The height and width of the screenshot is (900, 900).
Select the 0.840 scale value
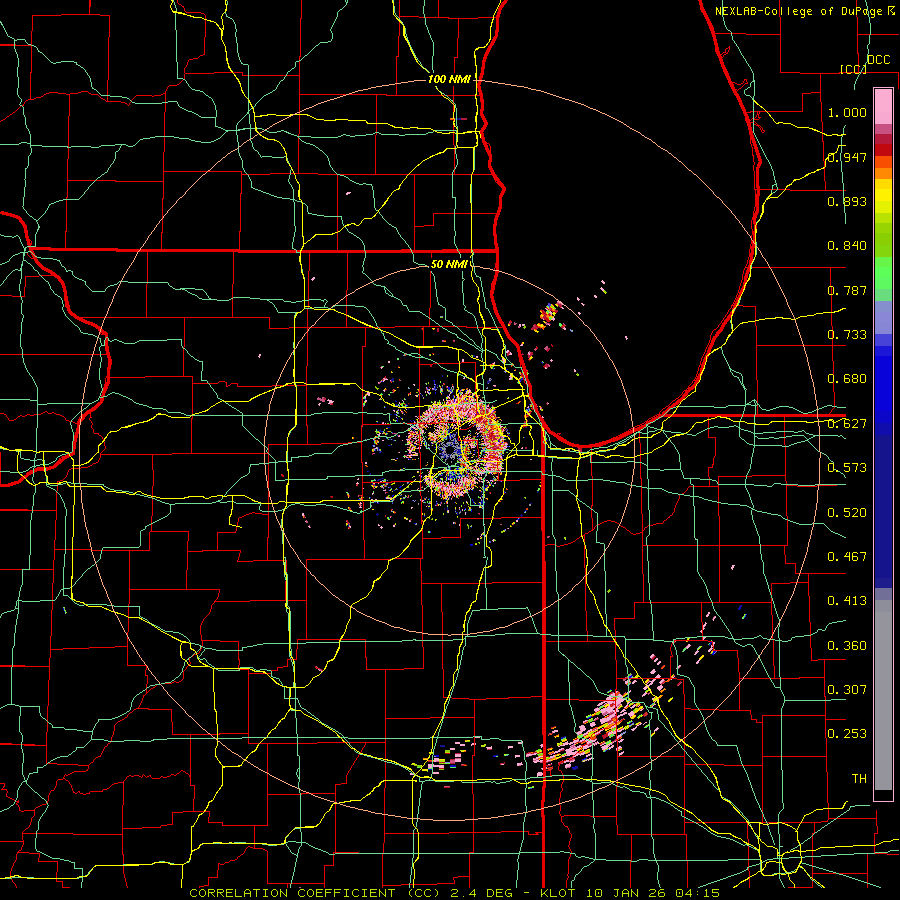pyautogui.click(x=847, y=246)
